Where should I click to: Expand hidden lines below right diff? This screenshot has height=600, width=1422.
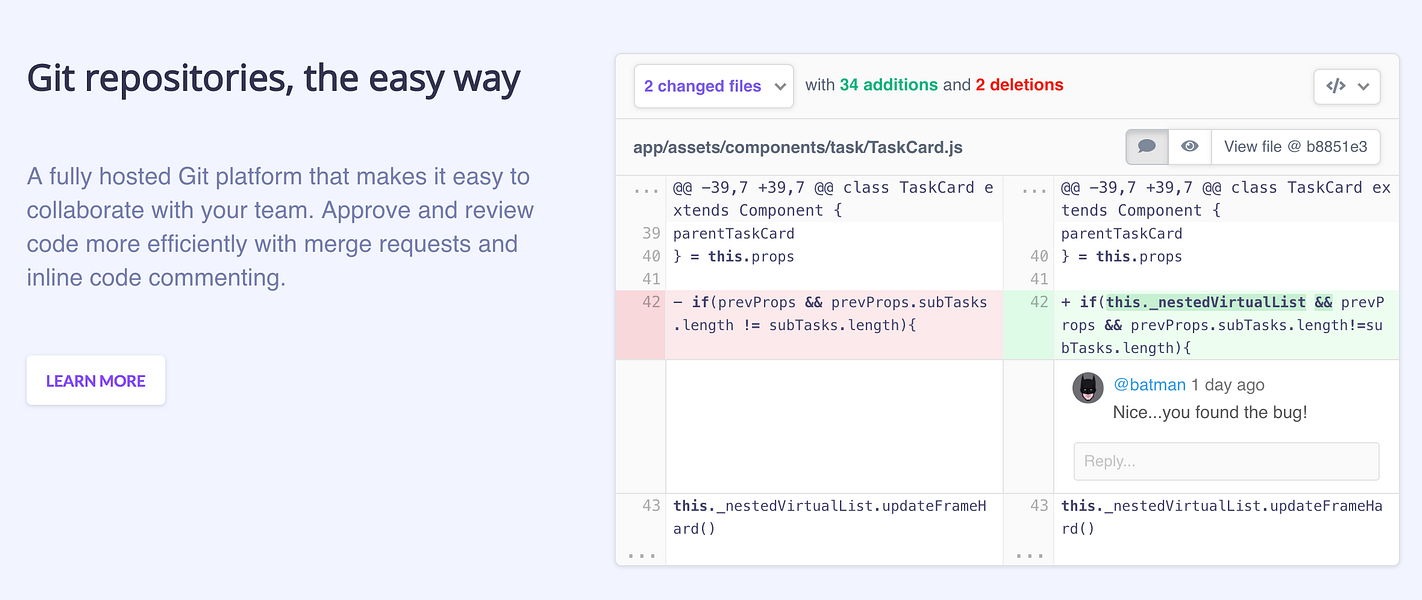click(x=1029, y=554)
